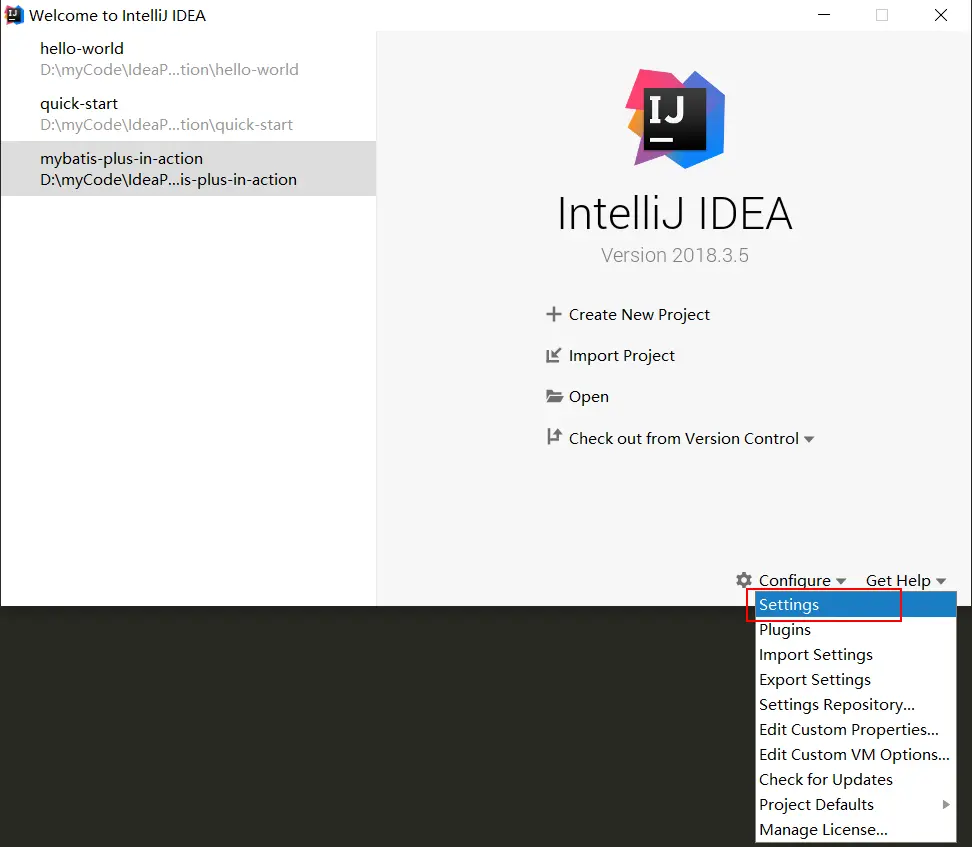Close the Welcome to IntelliJ IDEA window
Screen dimensions: 972x847
[x=940, y=15]
